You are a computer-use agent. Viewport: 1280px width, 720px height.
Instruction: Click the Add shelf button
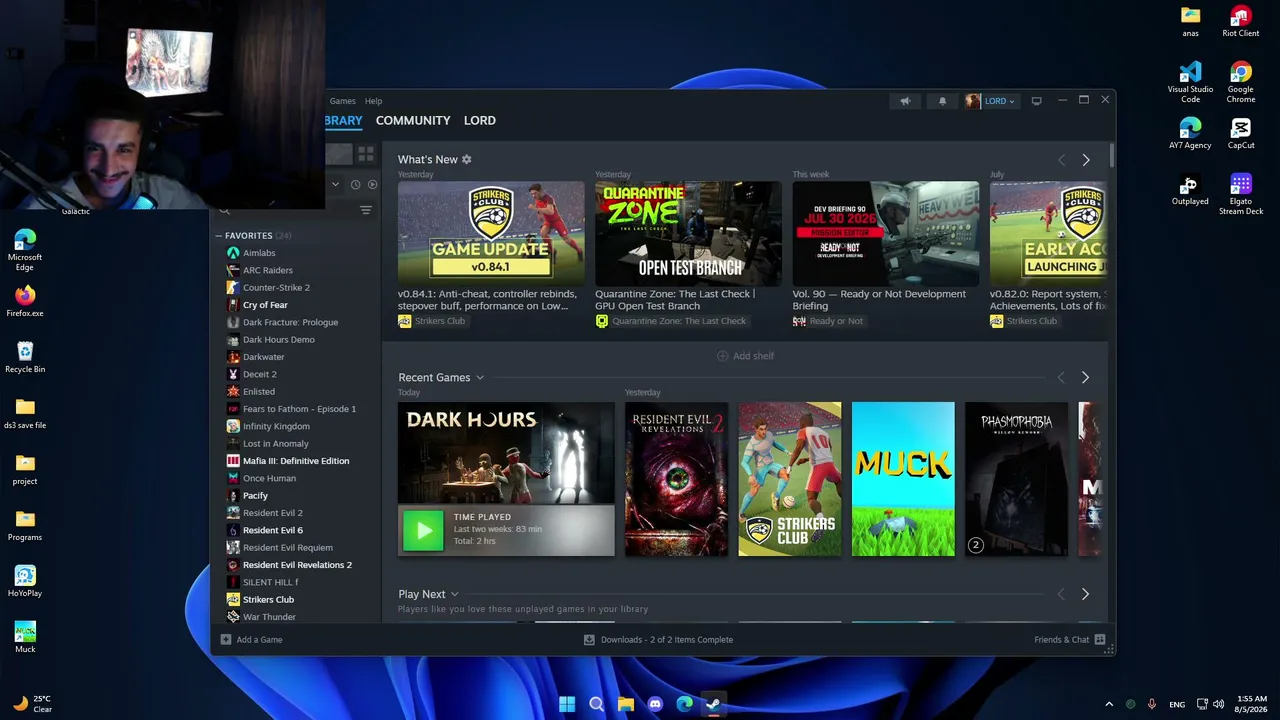point(746,356)
